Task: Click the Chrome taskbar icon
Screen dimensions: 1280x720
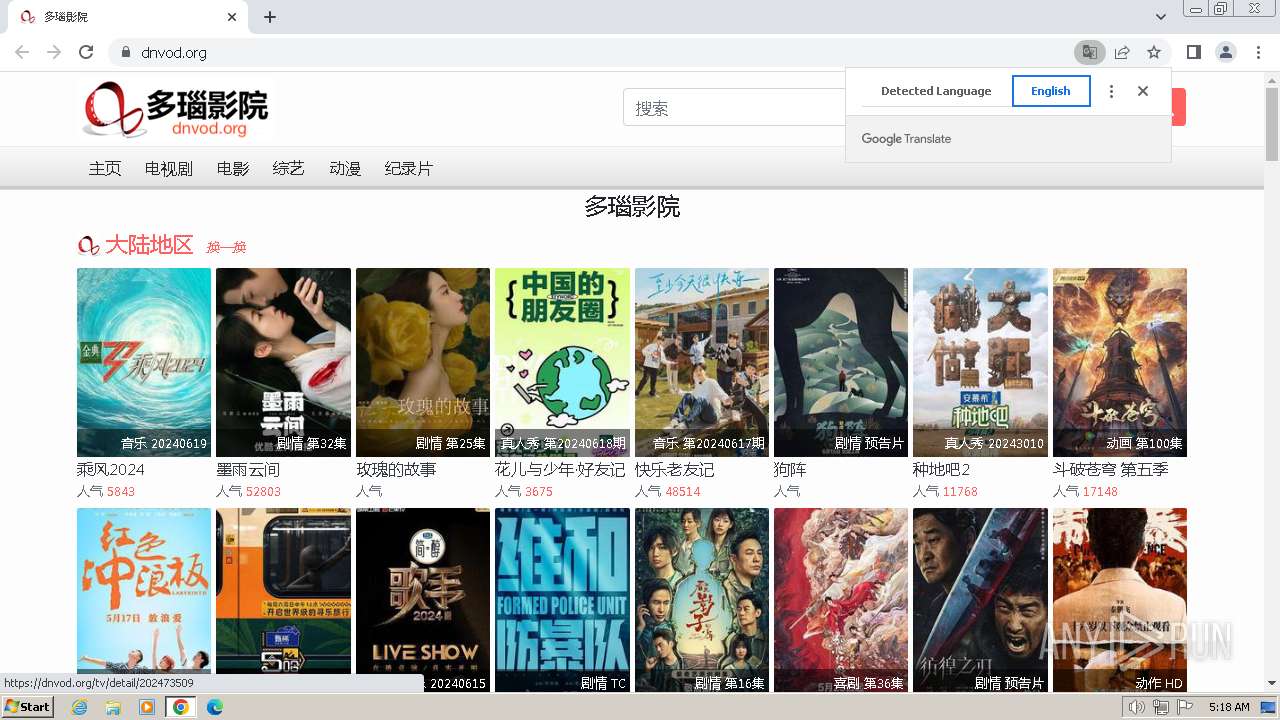Action: point(180,707)
